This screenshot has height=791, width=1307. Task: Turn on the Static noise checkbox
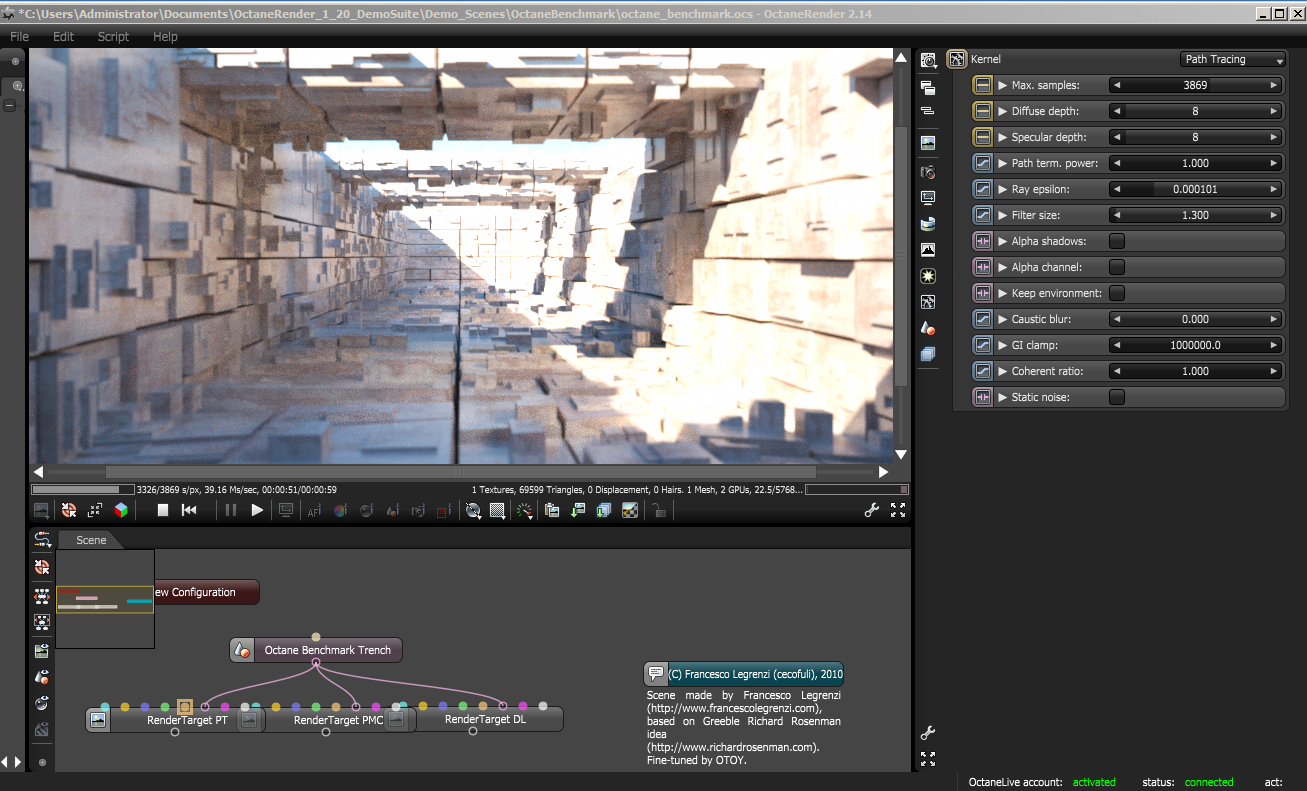1117,397
